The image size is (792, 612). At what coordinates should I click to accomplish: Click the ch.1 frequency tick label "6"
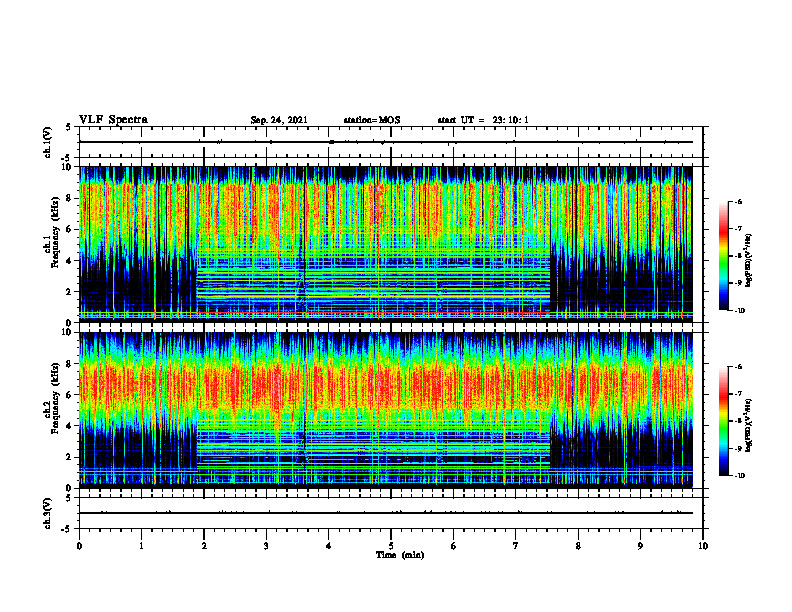tap(70, 230)
